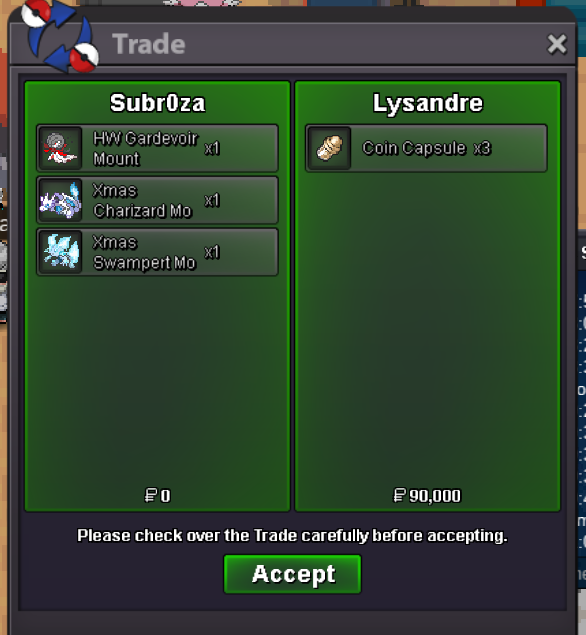Click the Lysandre player name header

pyautogui.click(x=428, y=103)
